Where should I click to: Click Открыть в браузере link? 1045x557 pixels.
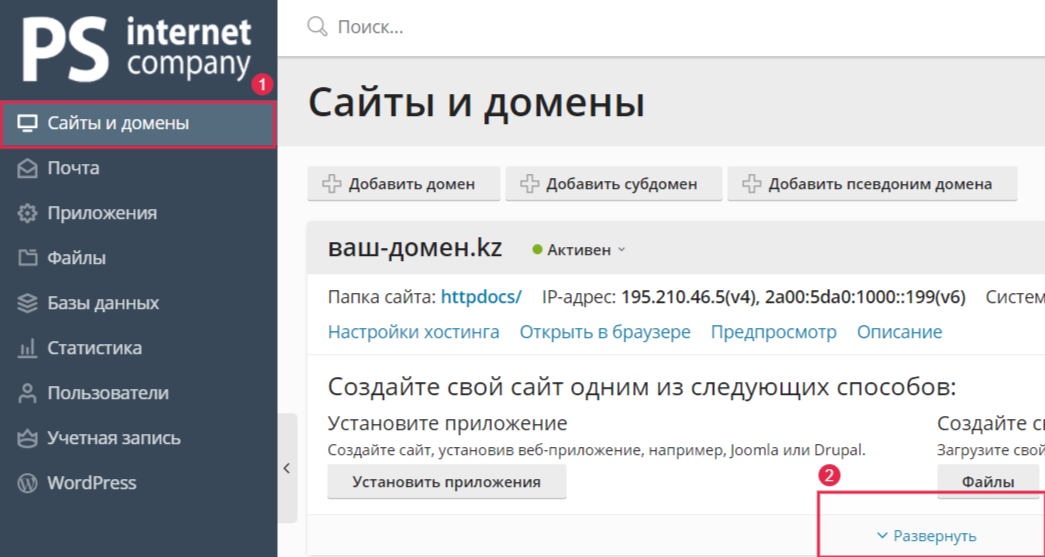point(605,332)
